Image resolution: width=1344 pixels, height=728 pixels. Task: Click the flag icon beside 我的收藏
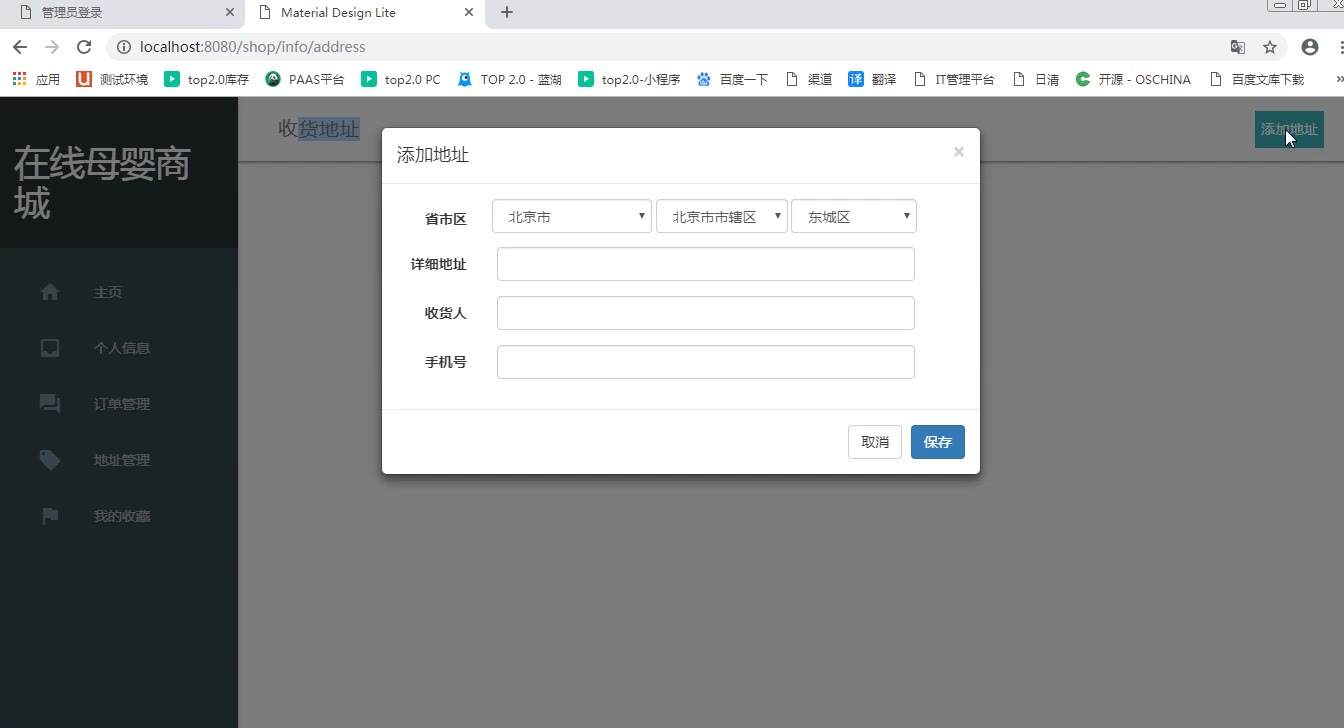pos(50,516)
